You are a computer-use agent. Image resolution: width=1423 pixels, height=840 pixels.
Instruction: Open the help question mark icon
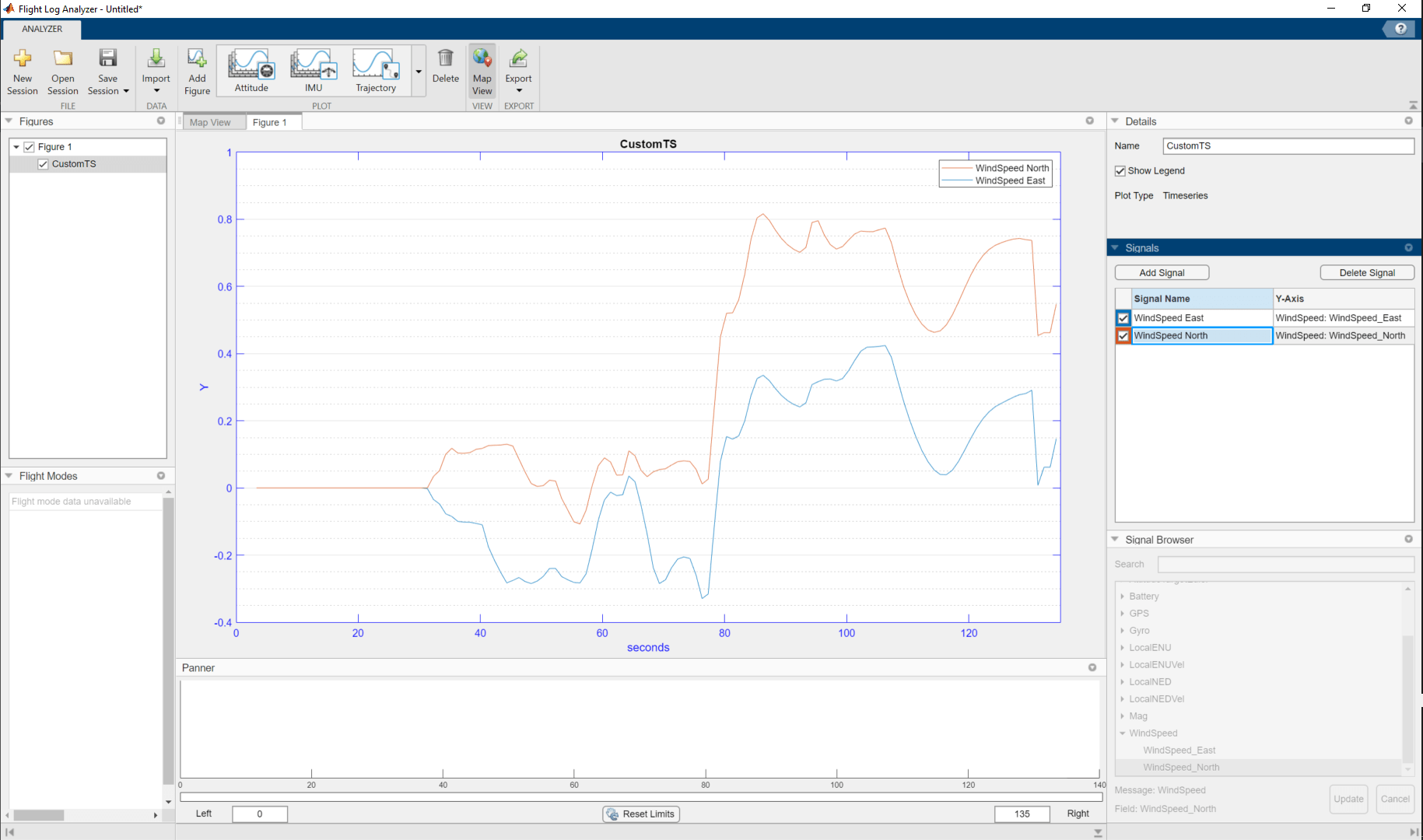click(1400, 29)
